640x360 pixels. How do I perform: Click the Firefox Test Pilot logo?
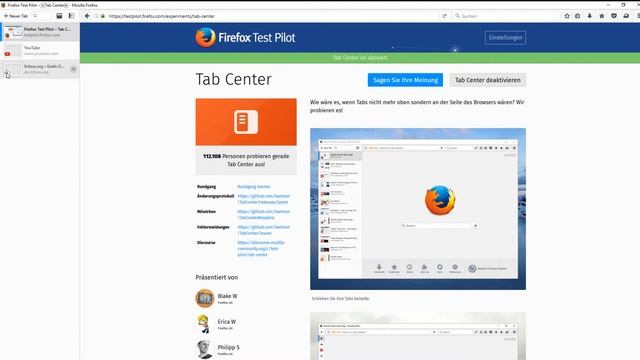pos(245,38)
